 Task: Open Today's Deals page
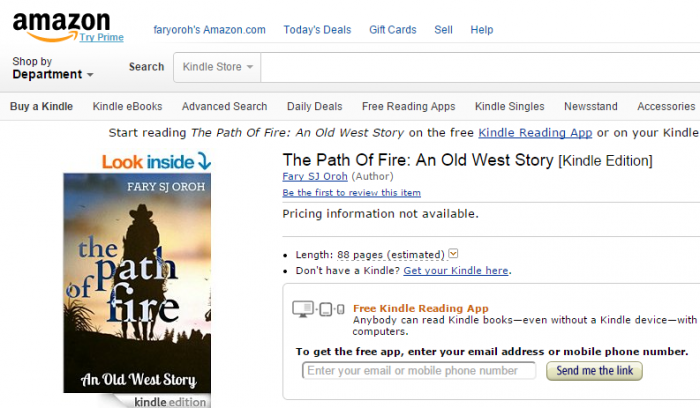click(317, 30)
